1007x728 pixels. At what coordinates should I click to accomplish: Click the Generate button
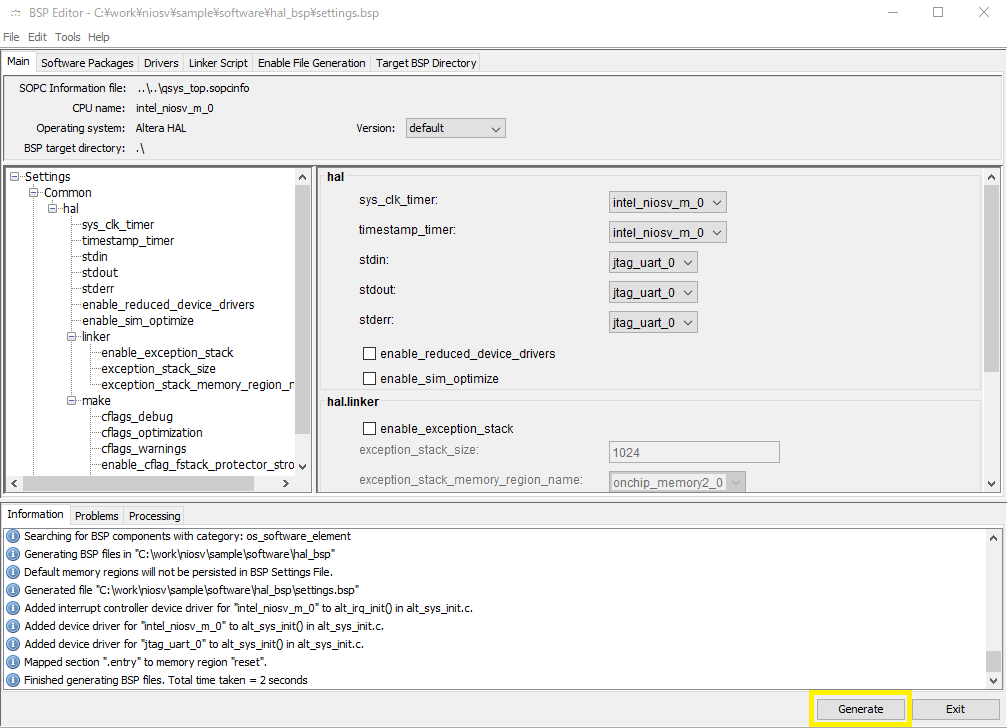pyautogui.click(x=860, y=708)
